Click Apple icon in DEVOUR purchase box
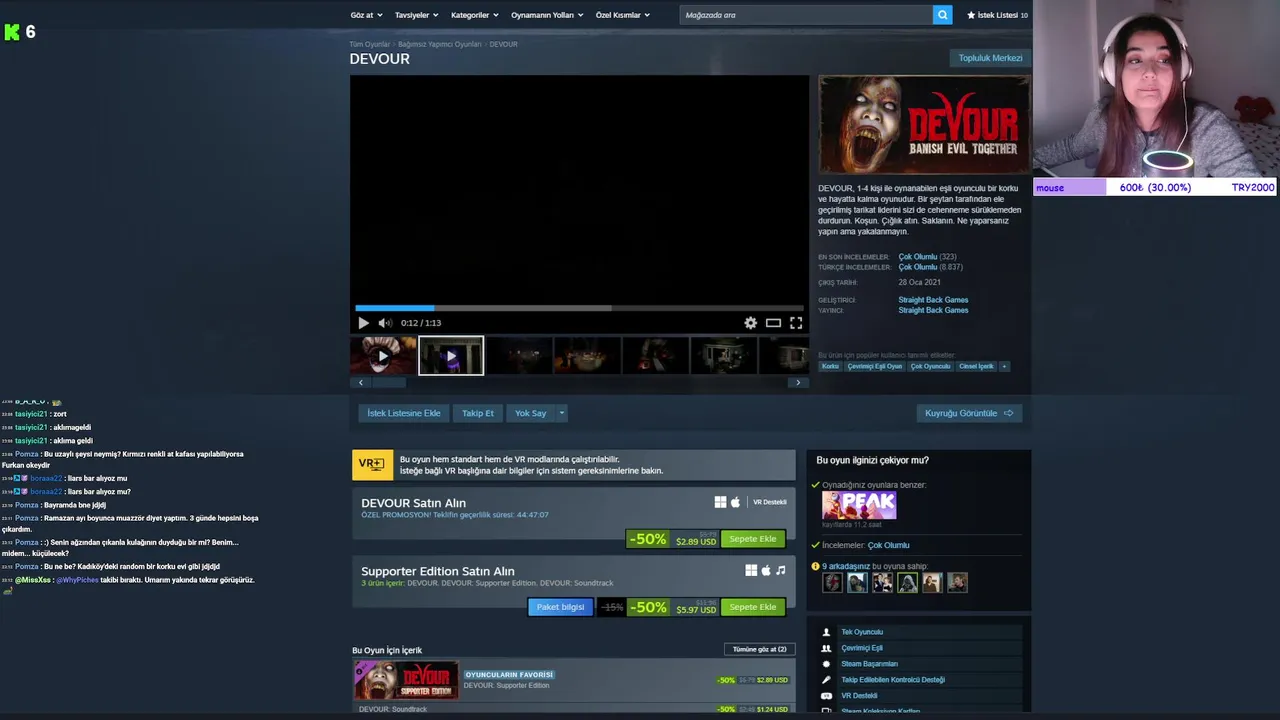The height and width of the screenshot is (720, 1280). click(x=735, y=502)
